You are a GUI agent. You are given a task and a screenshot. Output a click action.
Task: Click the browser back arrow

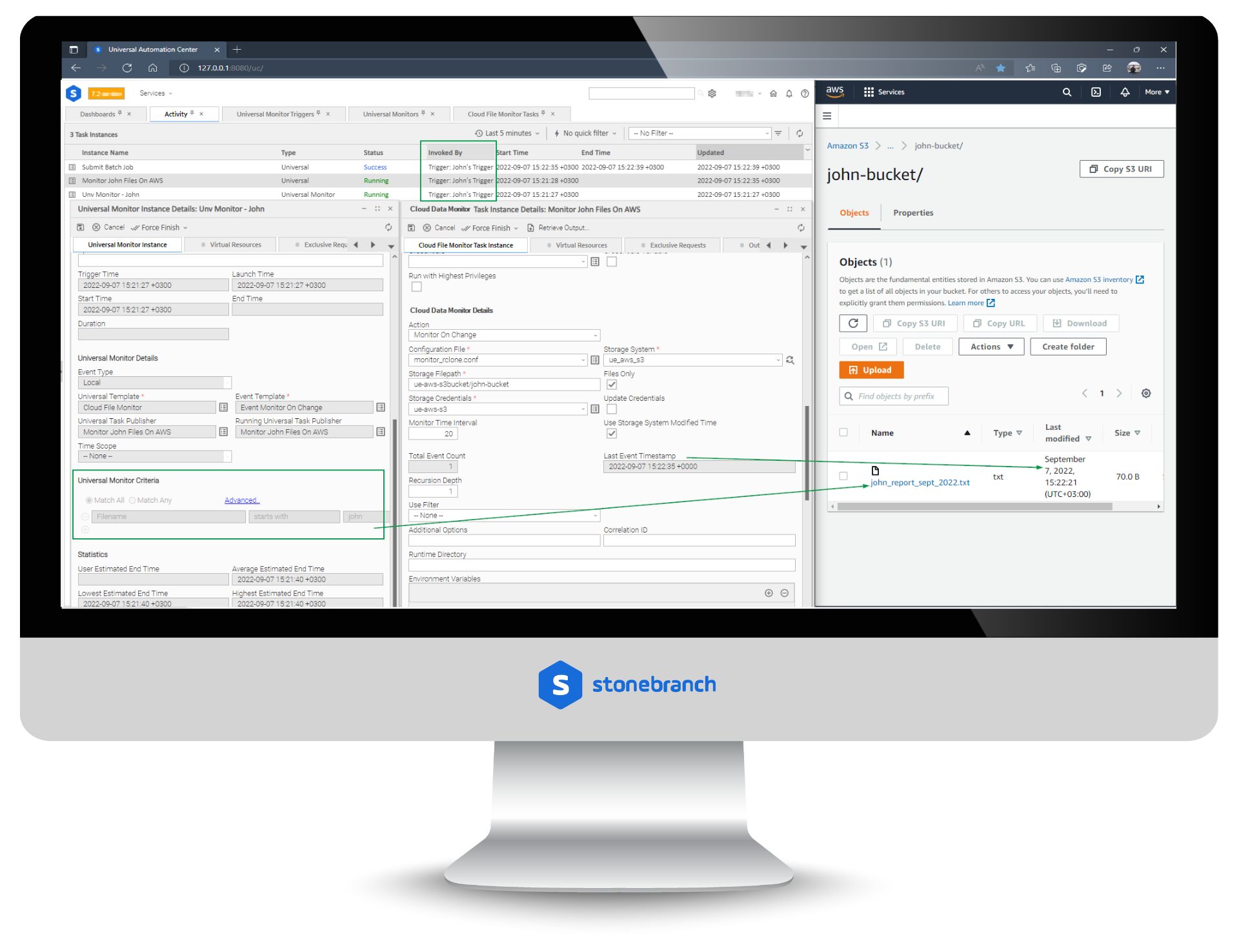[76, 68]
